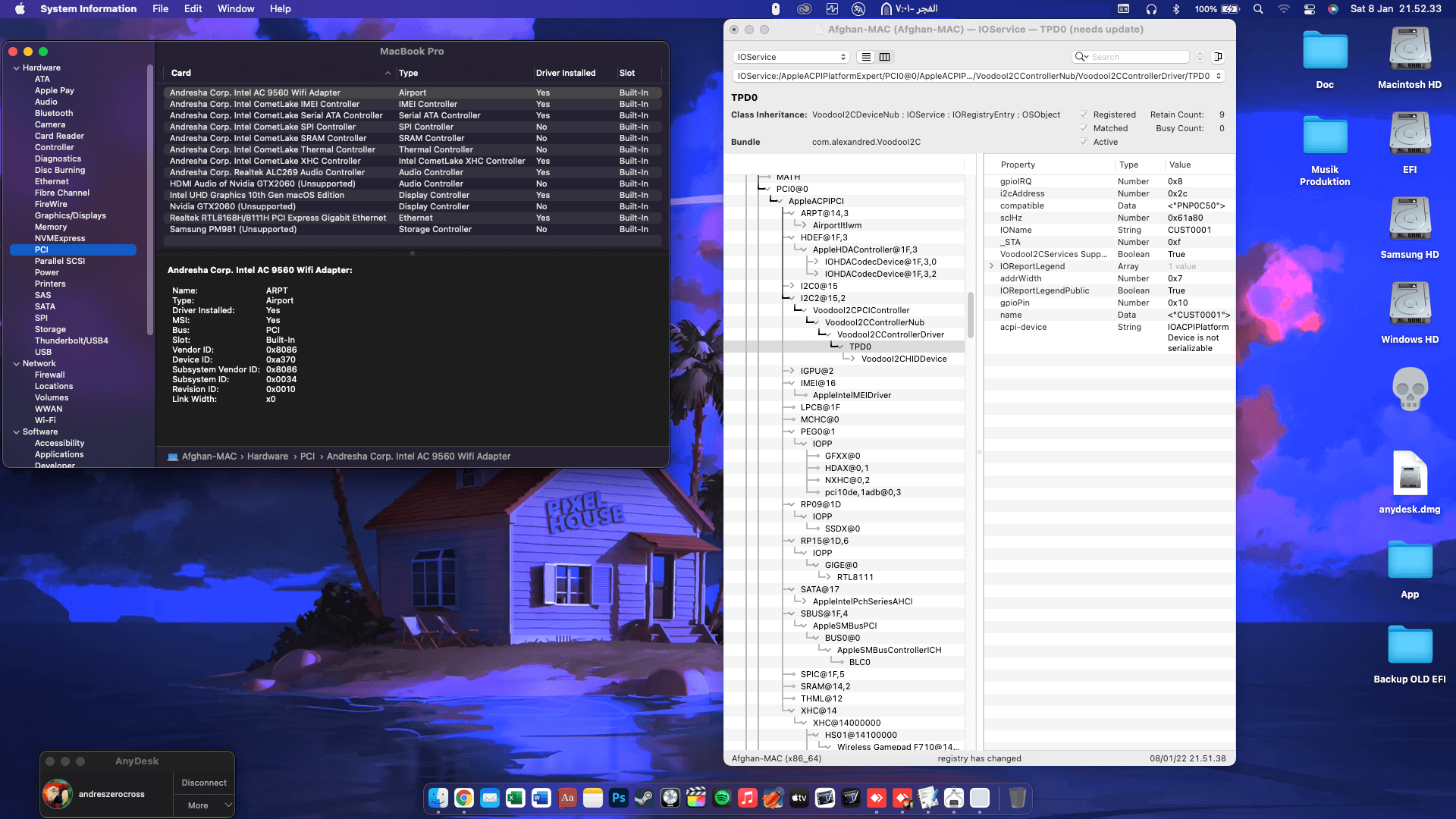Open the Help menu

tap(280, 9)
